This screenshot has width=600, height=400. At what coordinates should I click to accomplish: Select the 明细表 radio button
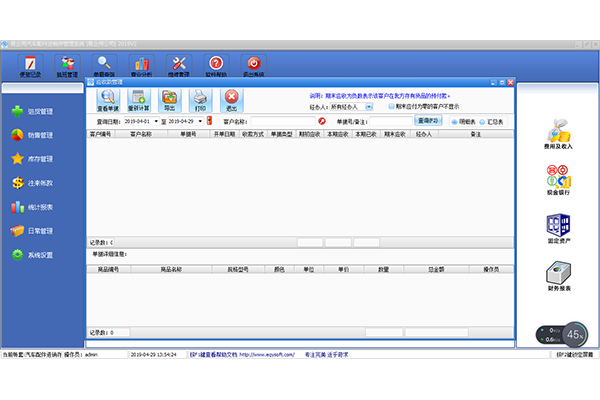coord(454,122)
